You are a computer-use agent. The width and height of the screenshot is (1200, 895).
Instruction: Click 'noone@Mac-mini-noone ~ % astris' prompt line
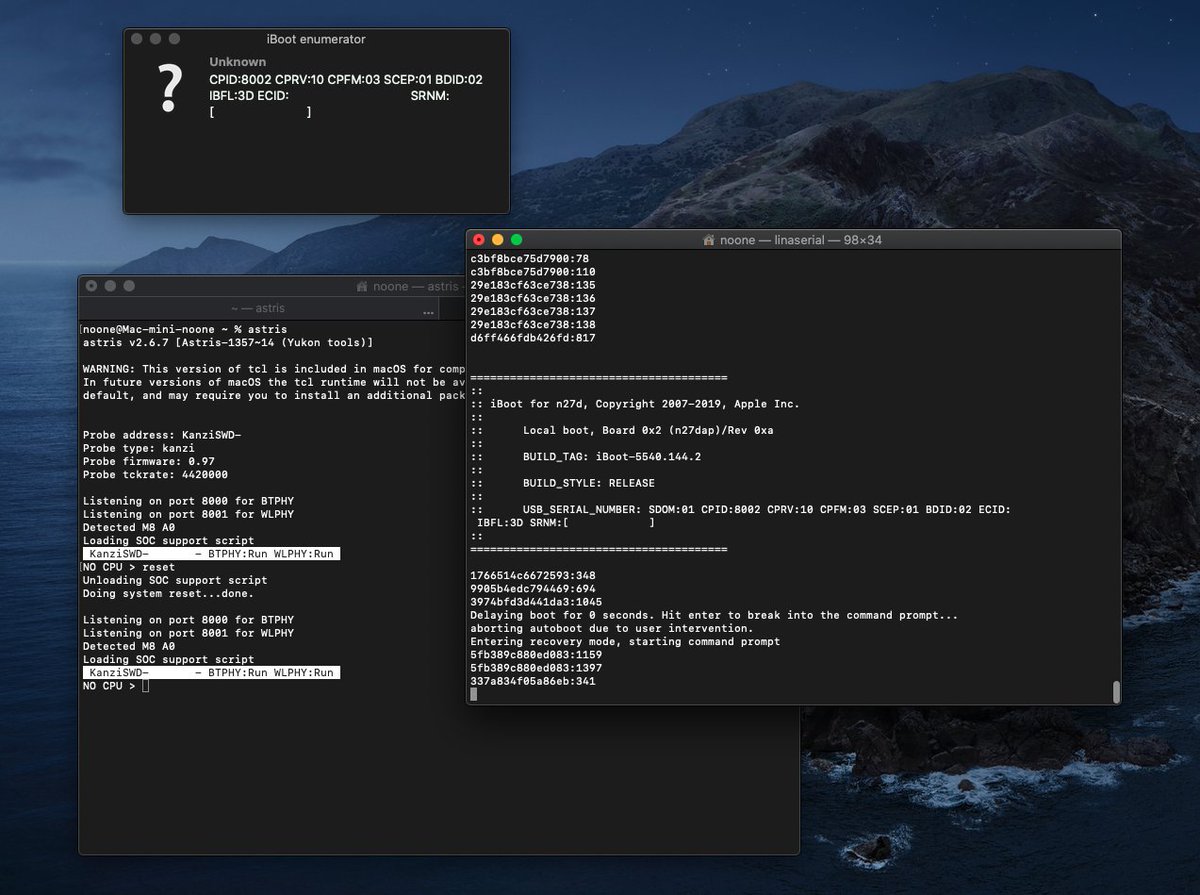click(184, 329)
